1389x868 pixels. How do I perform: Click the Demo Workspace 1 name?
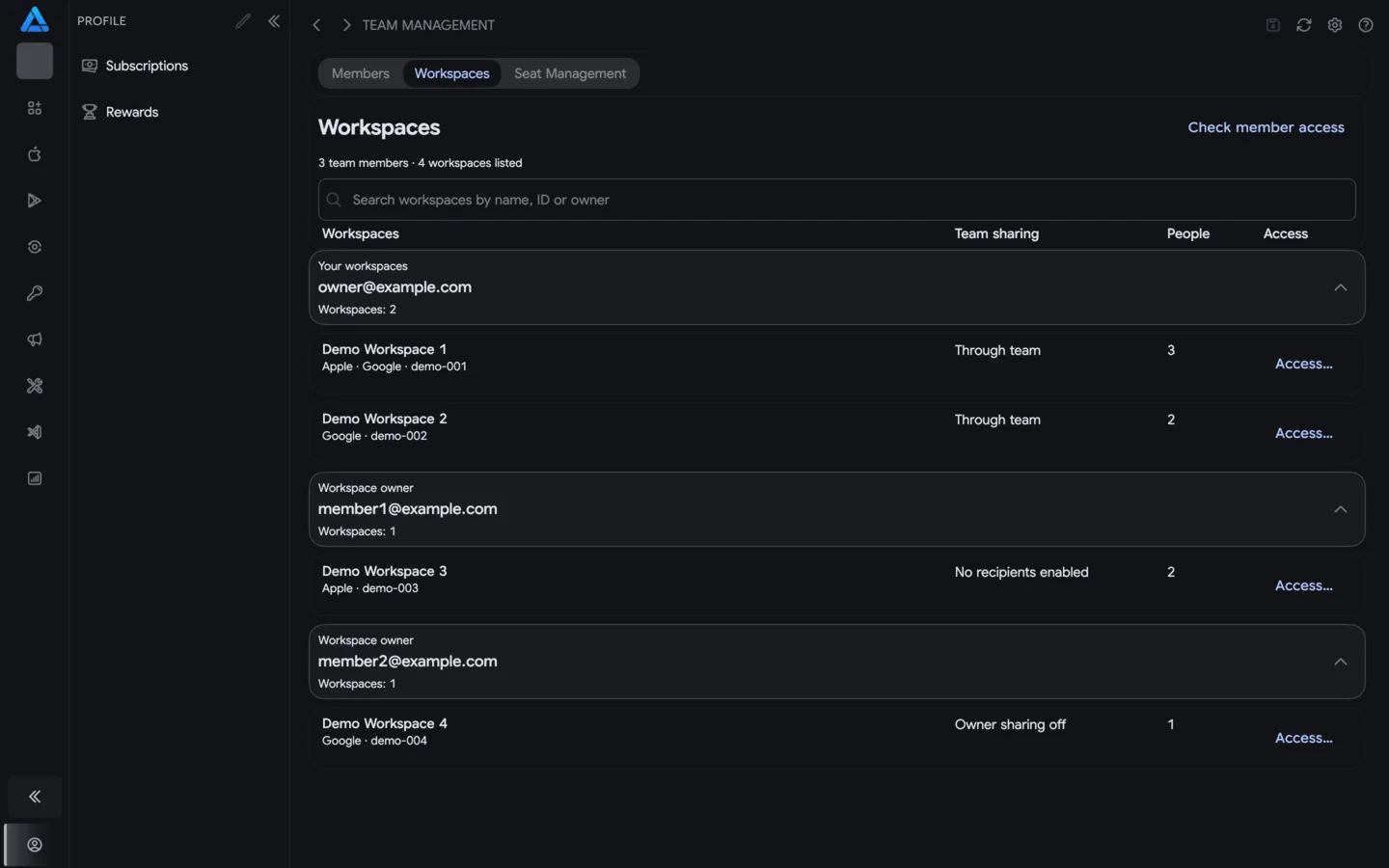(384, 349)
